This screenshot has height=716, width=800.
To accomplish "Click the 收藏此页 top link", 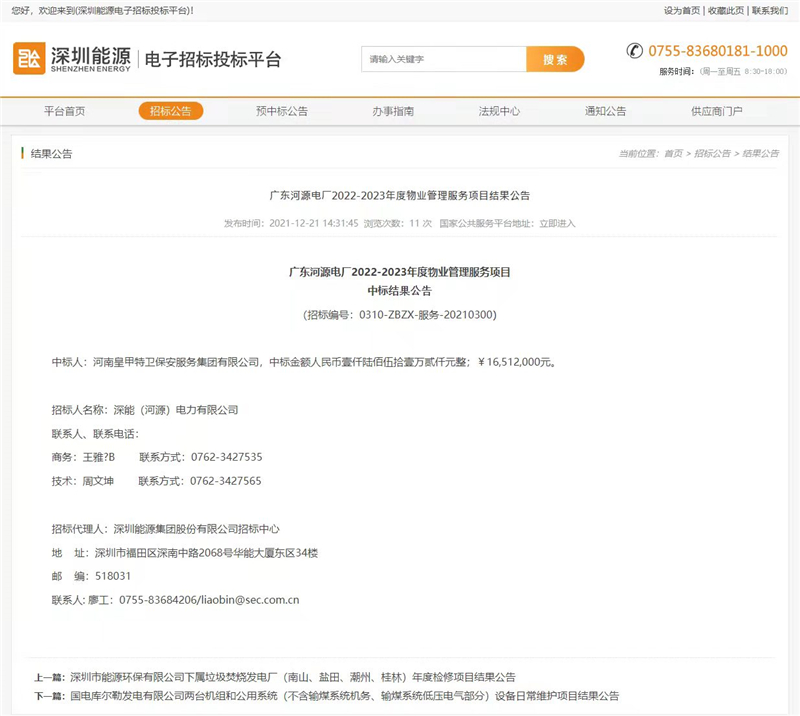I will (726, 11).
